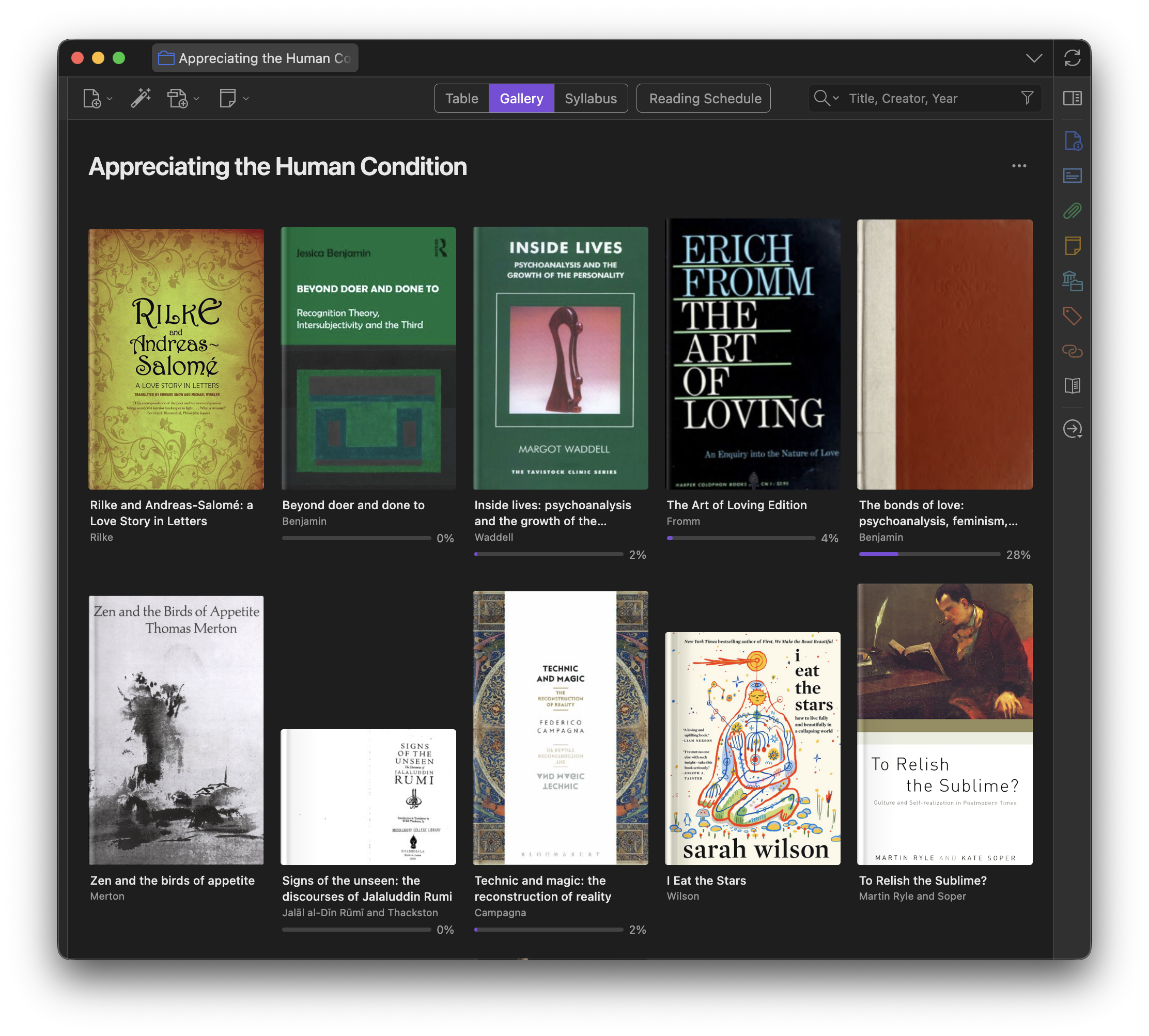
Task: Open the Rilke and Andreas-Salomé book cover
Action: [x=176, y=358]
